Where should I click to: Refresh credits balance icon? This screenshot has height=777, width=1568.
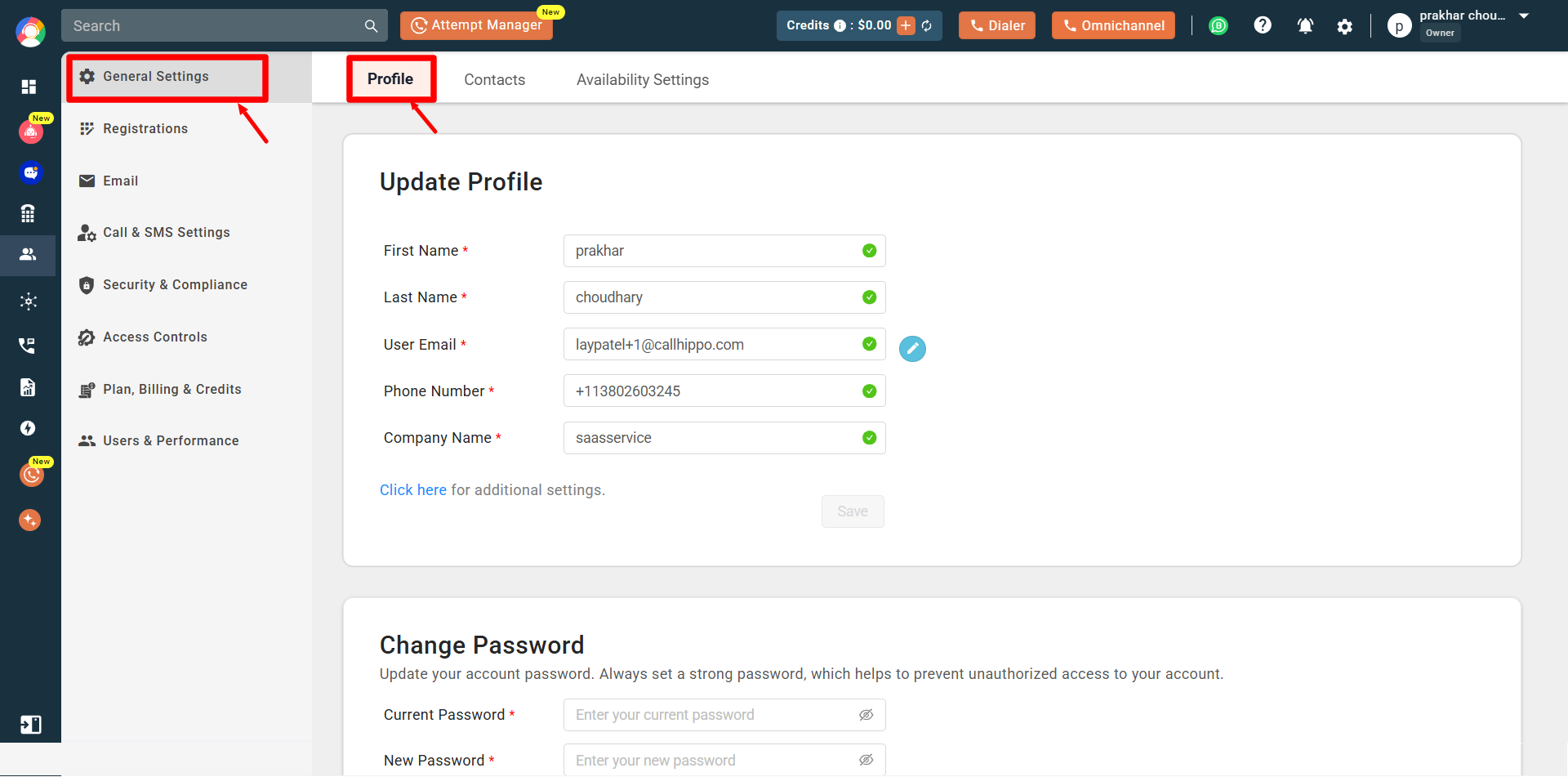point(927,25)
